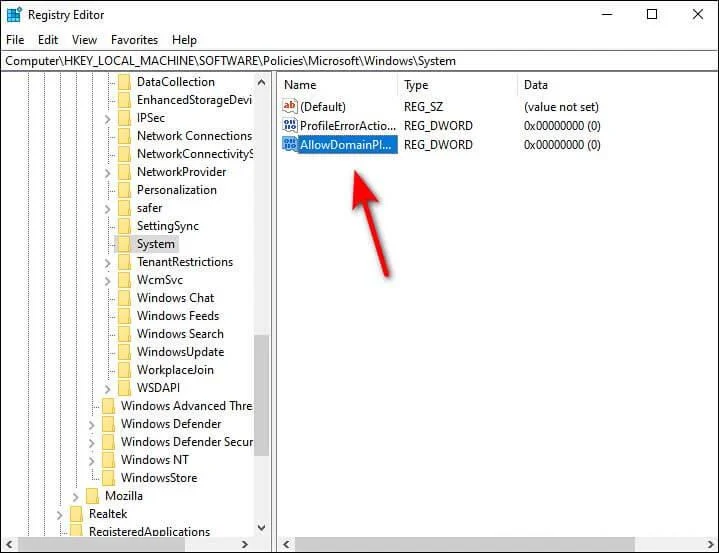The width and height of the screenshot is (719, 553).
Task: Click the DataCollection folder icon
Action: pos(124,82)
